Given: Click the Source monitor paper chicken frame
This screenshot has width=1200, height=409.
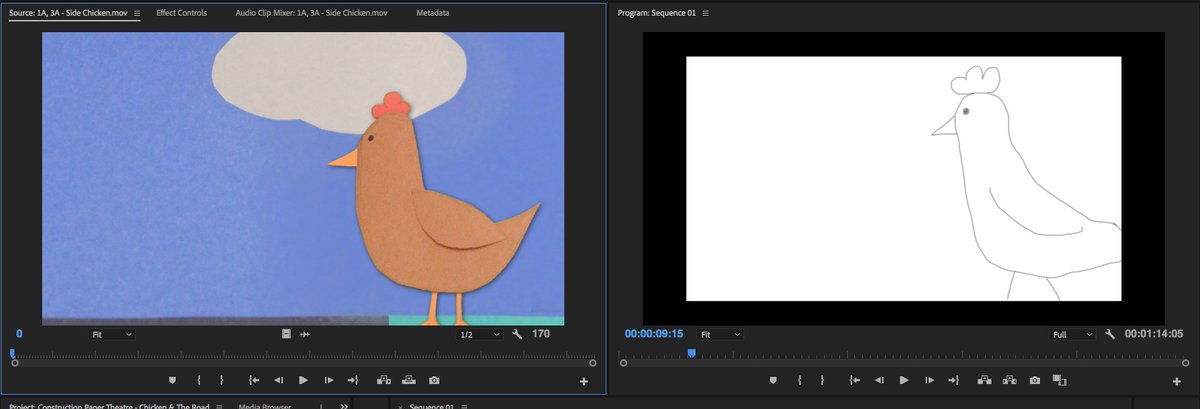Looking at the screenshot, I should pyautogui.click(x=303, y=178).
